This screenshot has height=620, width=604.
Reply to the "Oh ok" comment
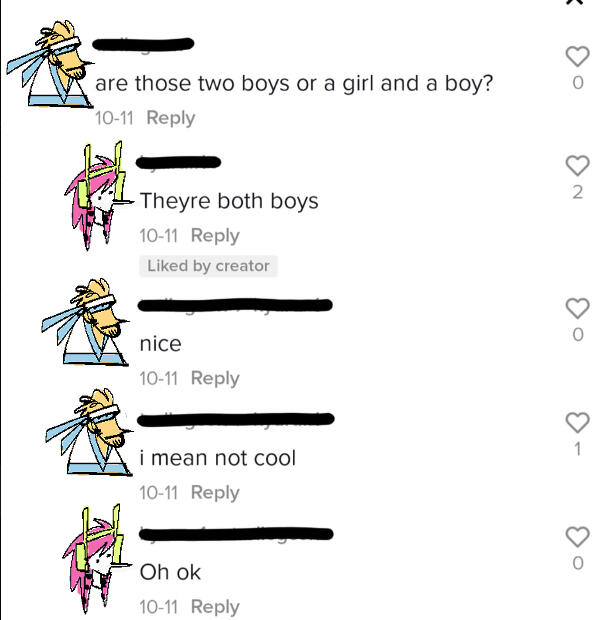click(x=215, y=607)
